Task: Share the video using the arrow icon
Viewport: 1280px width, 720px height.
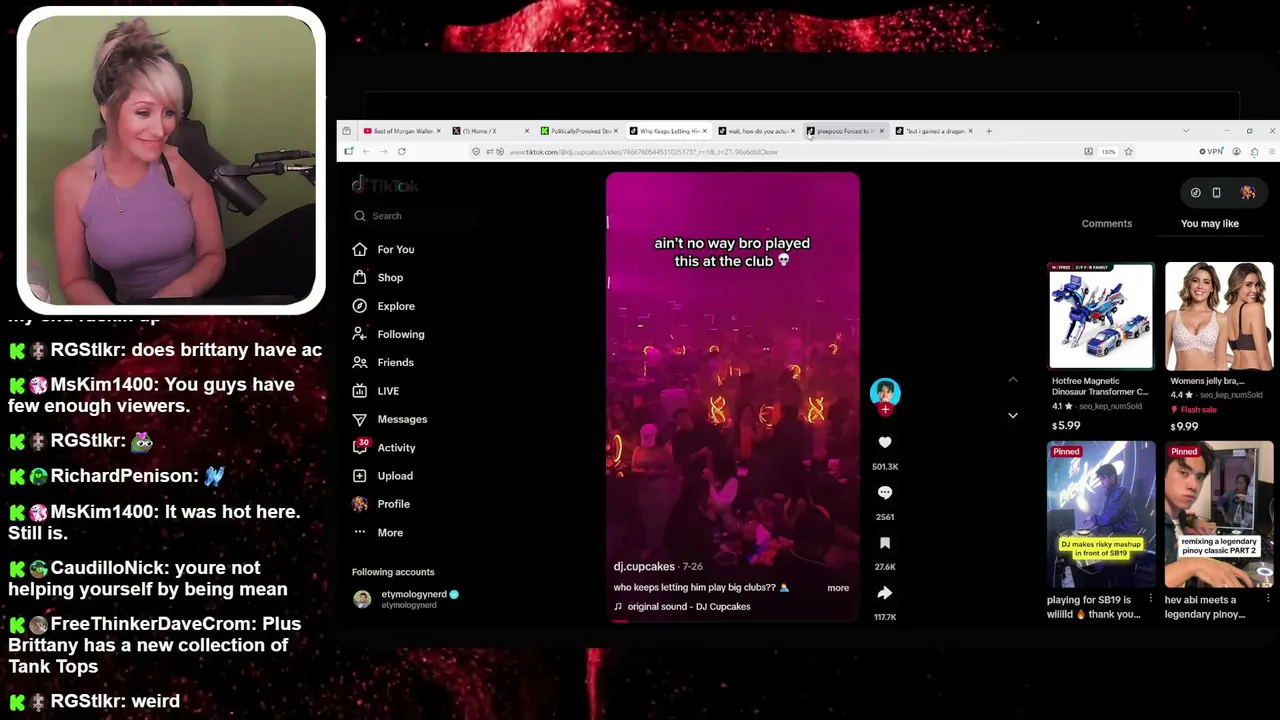Action: 885,593
